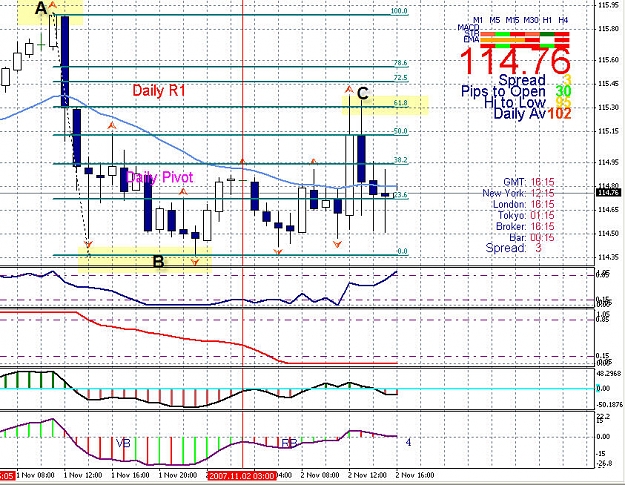Screen dimensions: 625x485
Task: Click the Pips to Open value 30
Action: 563,91
